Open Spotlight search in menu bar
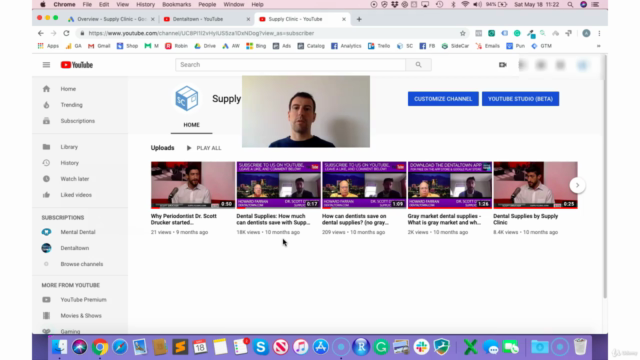Screen dimensions: 640x360 point(570,4)
